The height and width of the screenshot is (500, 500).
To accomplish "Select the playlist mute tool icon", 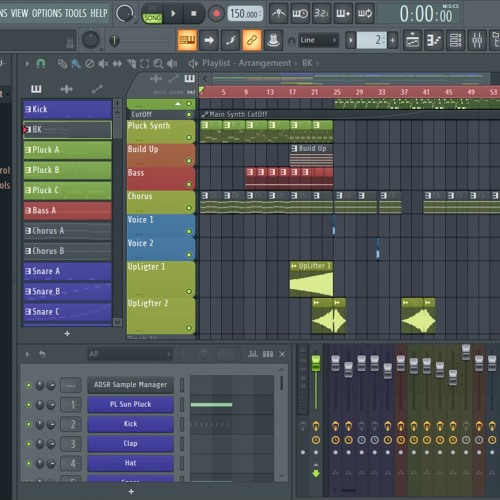I will tap(103, 63).
